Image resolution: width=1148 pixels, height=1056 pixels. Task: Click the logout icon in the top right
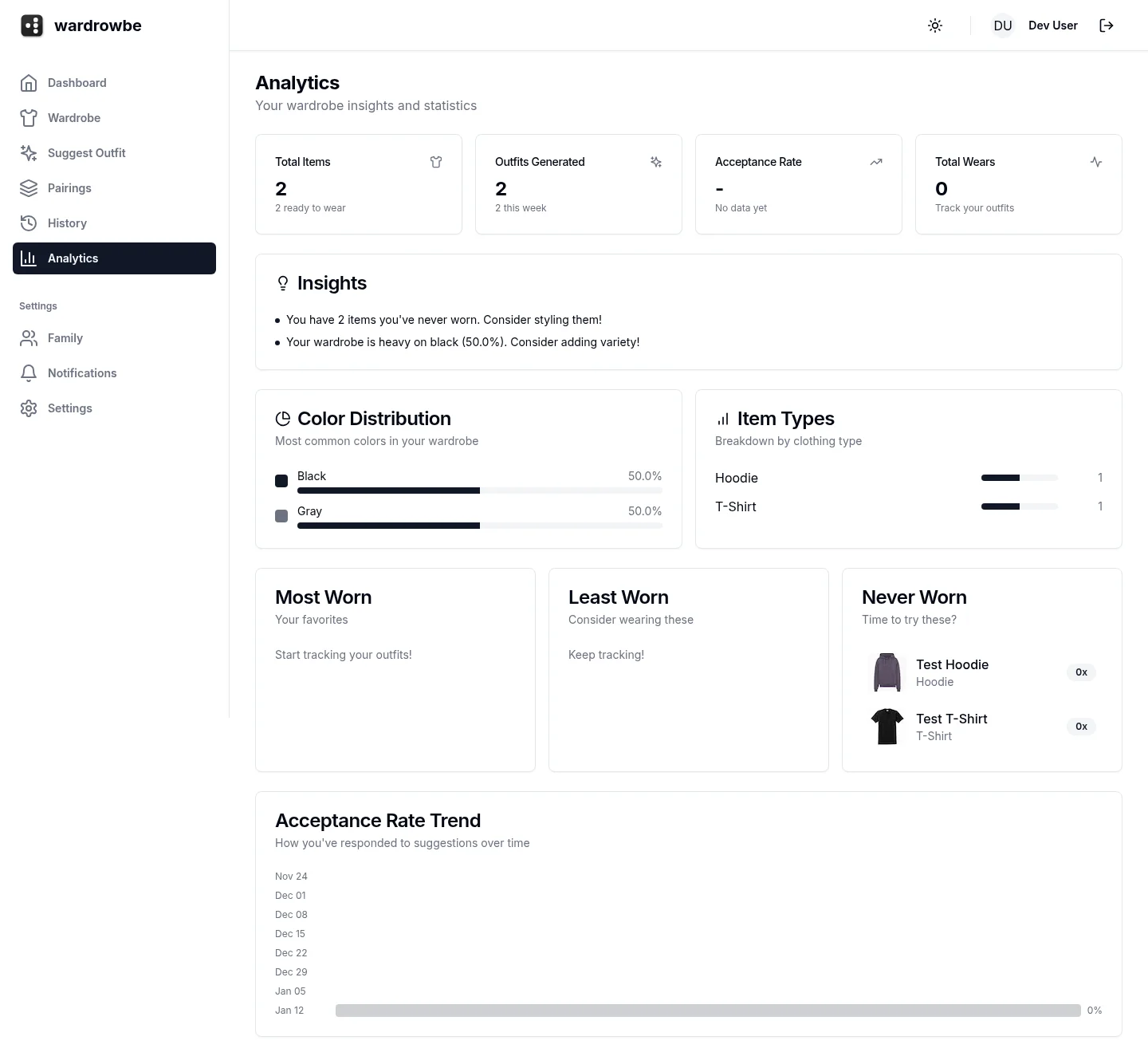(x=1107, y=25)
